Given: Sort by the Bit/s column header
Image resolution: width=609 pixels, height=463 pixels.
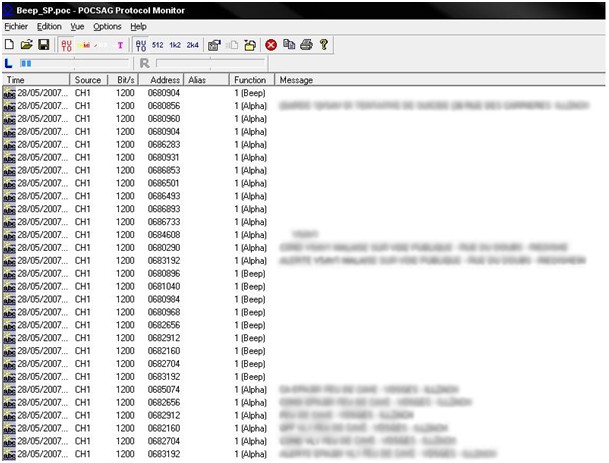Looking at the screenshot, I should pyautogui.click(x=123, y=80).
